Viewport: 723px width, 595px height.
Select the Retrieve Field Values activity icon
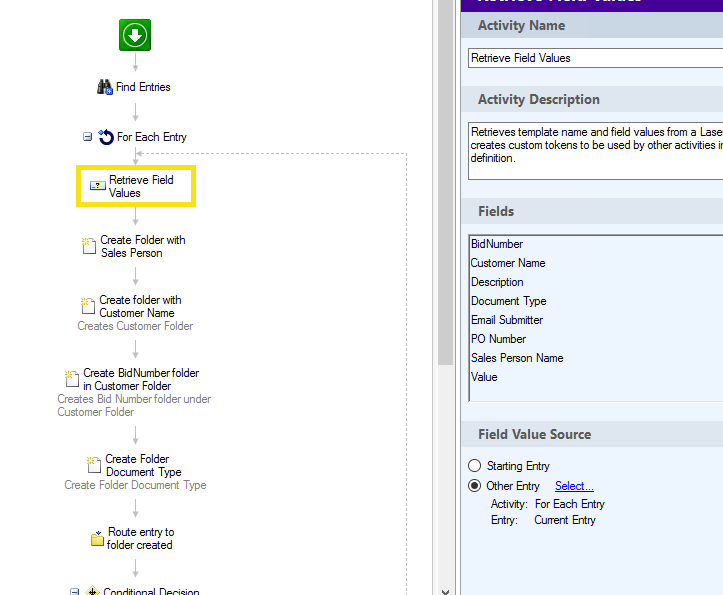tap(97, 186)
